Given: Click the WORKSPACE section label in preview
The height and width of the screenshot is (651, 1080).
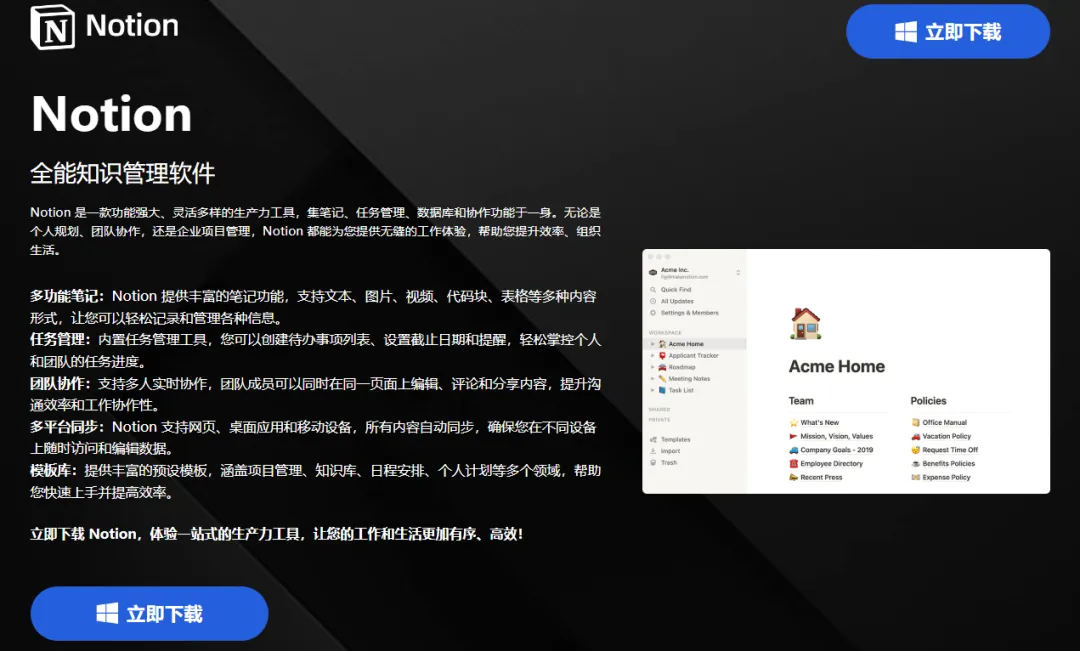Looking at the screenshot, I should coord(665,333).
